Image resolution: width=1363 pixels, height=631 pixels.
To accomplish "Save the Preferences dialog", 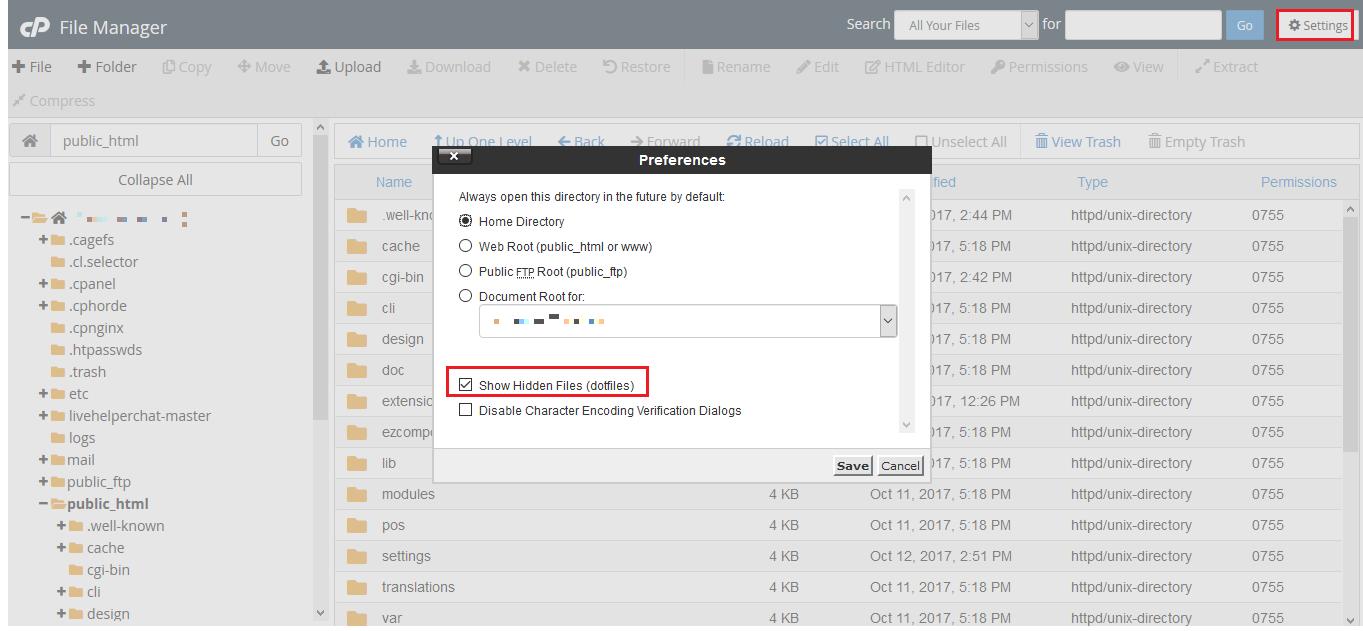I will (852, 466).
